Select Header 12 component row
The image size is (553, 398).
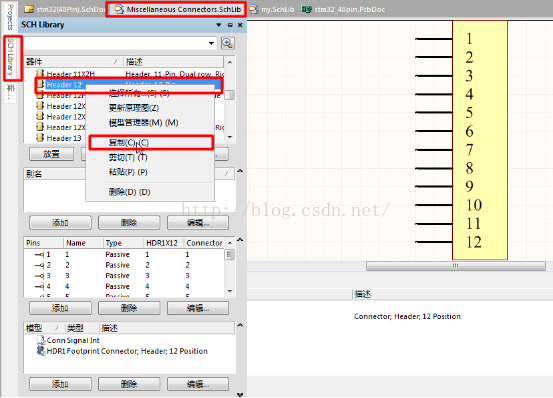(129, 85)
